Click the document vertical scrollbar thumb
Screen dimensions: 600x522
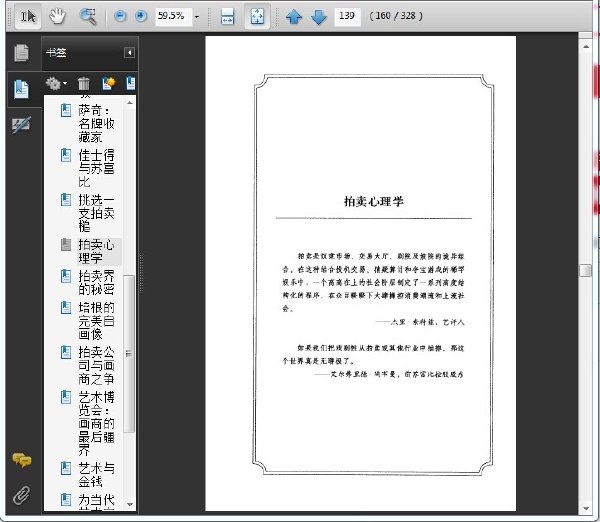(x=585, y=270)
